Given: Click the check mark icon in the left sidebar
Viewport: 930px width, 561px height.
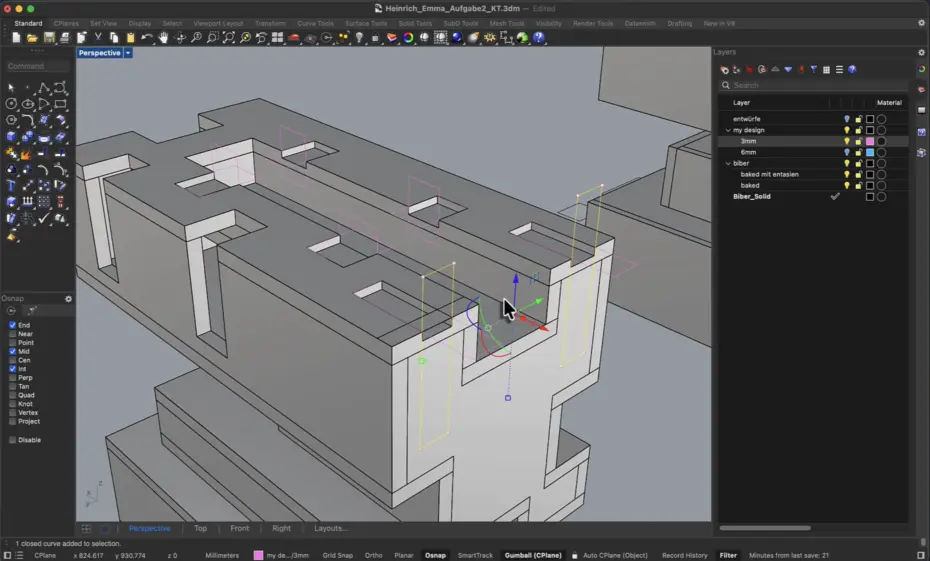Looking at the screenshot, I should pos(44,218).
